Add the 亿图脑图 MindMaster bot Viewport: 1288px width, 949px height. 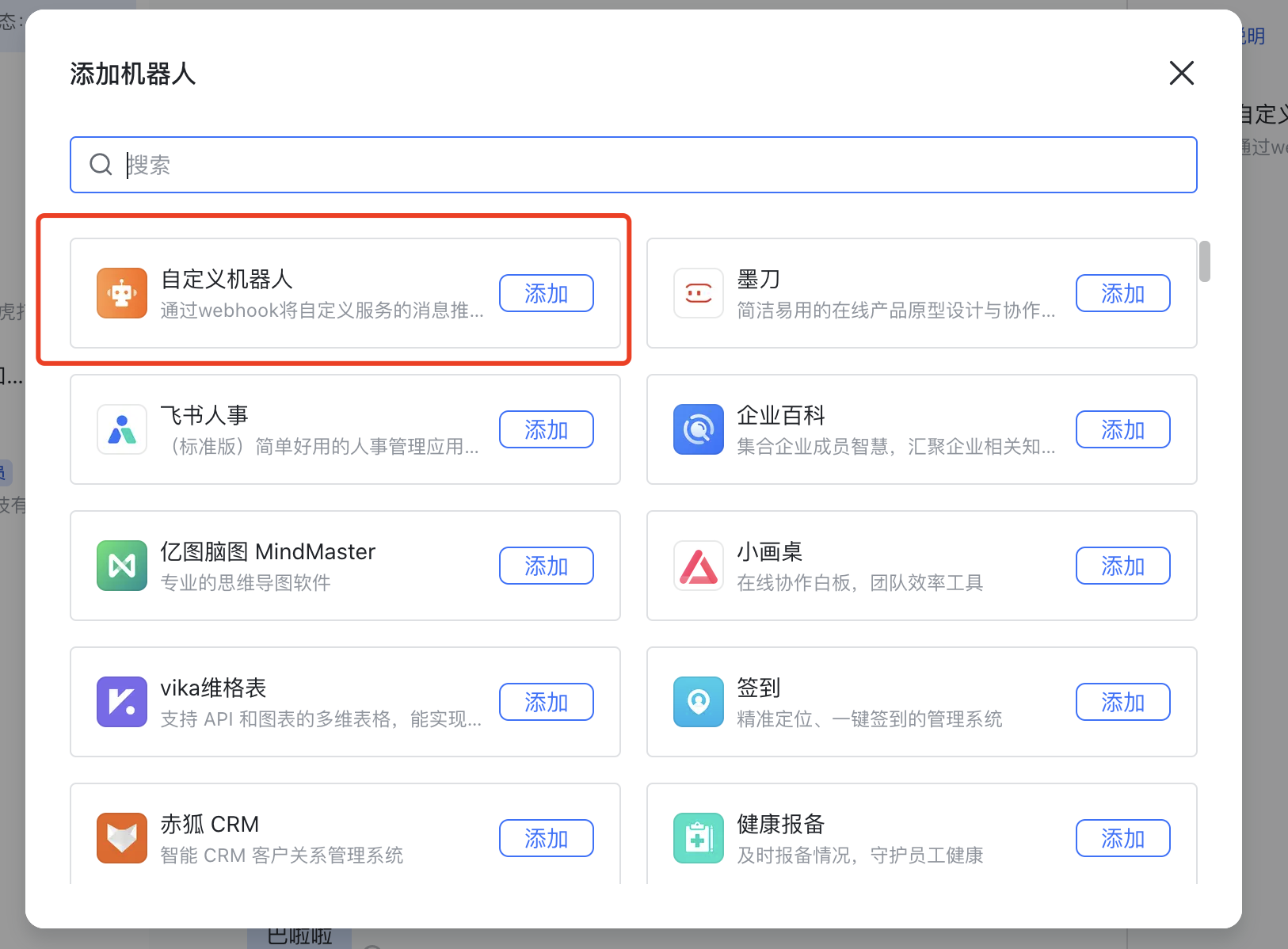[547, 566]
